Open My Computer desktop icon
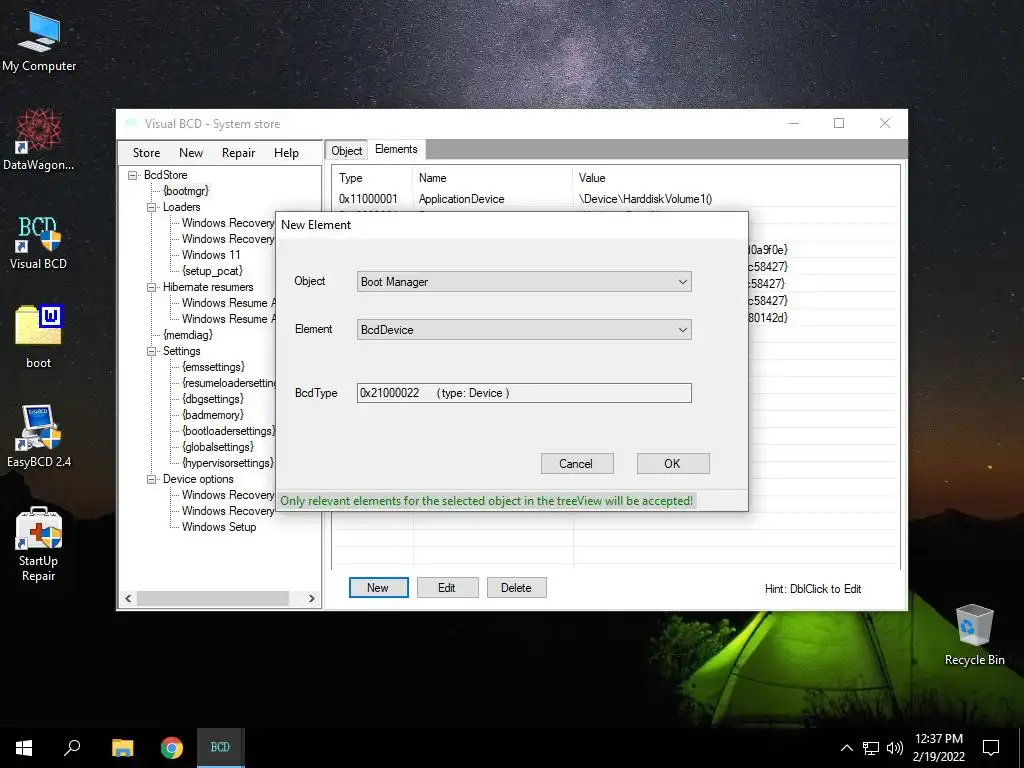The width and height of the screenshot is (1024, 768). [x=39, y=43]
